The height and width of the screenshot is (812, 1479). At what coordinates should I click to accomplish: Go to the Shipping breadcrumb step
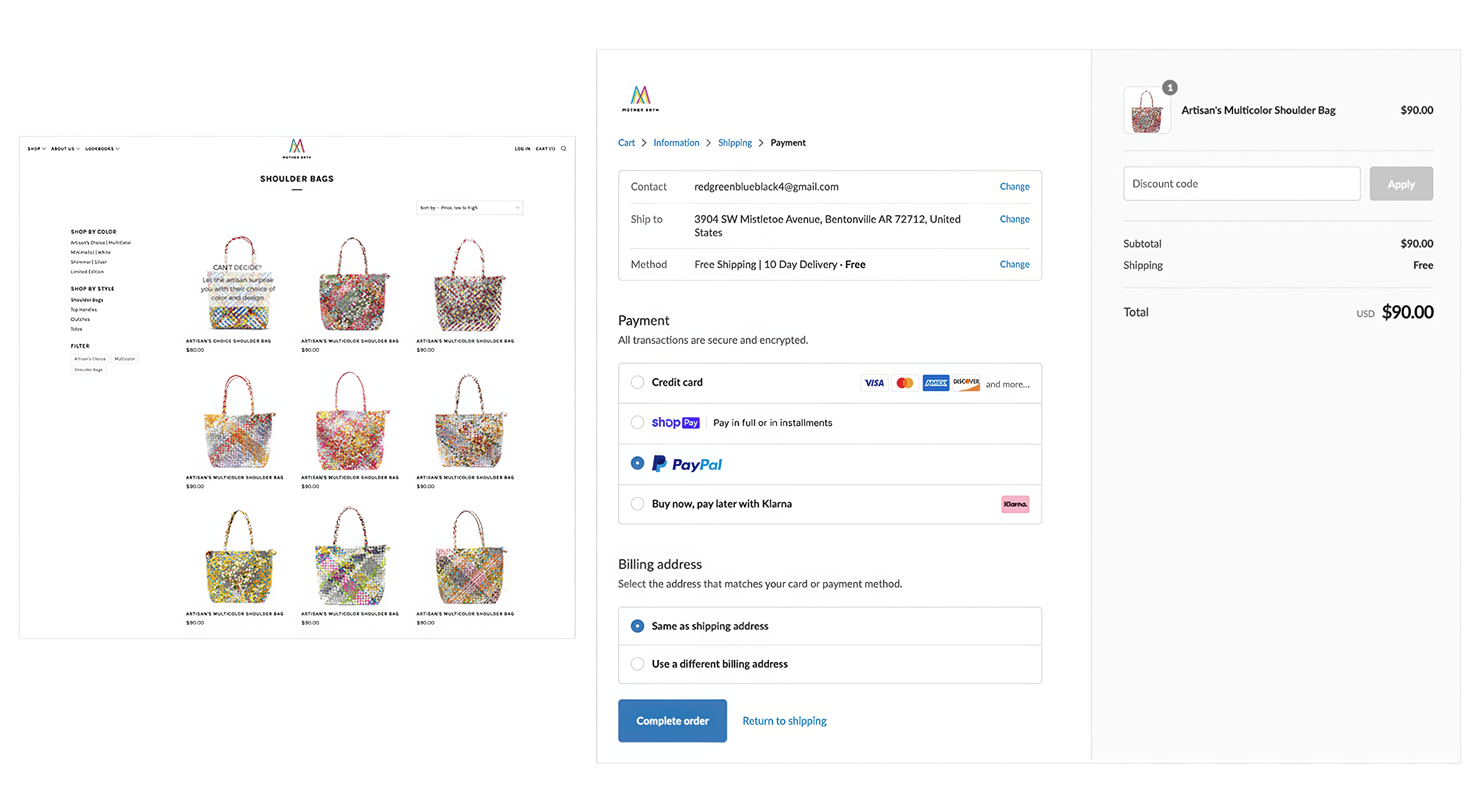pyautogui.click(x=734, y=143)
